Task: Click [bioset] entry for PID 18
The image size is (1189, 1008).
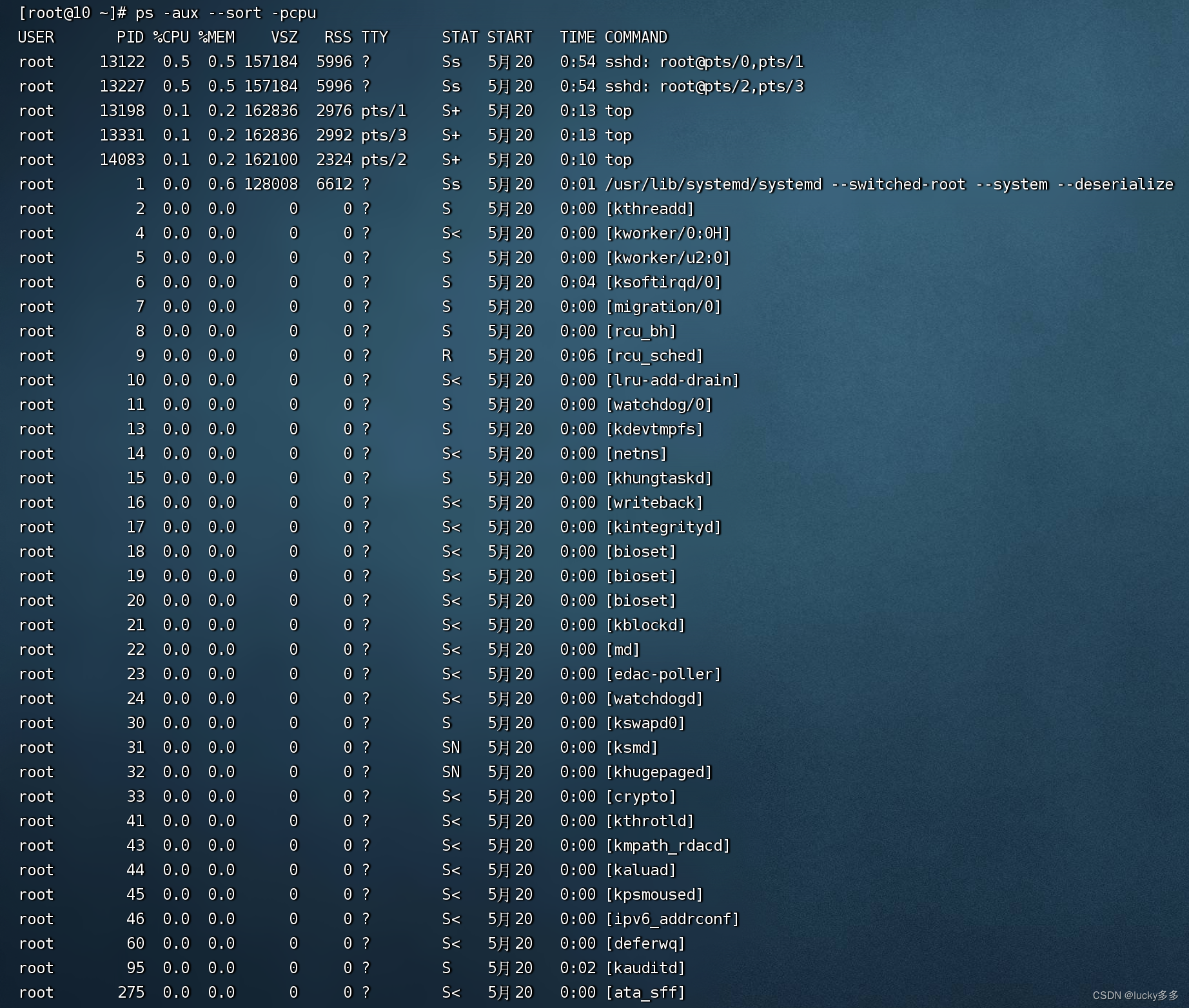Action: pos(641,552)
